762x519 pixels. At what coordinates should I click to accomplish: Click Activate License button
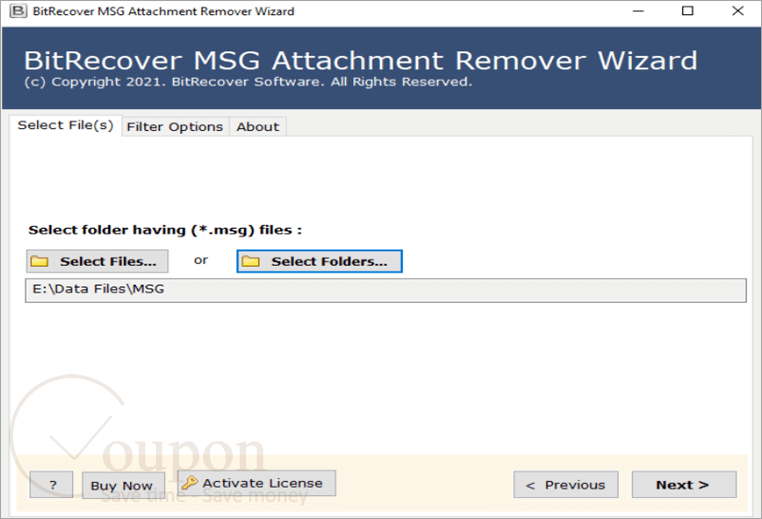click(257, 483)
